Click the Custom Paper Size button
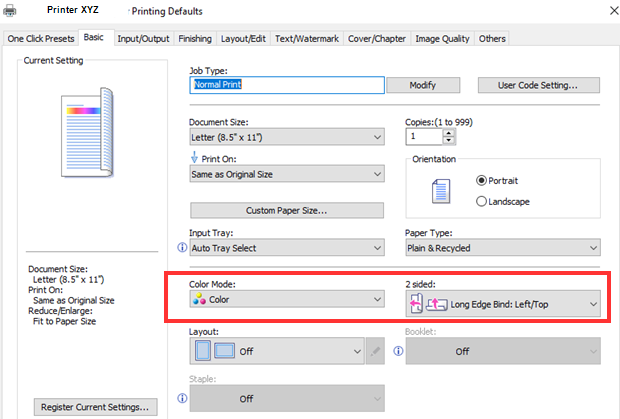The width and height of the screenshot is (620, 419). 287,211
